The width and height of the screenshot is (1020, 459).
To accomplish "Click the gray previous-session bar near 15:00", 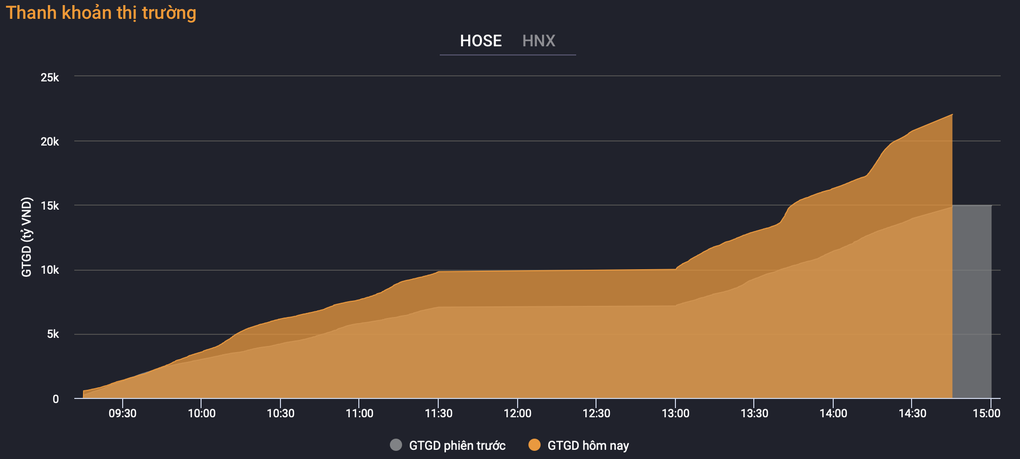I will (x=972, y=302).
